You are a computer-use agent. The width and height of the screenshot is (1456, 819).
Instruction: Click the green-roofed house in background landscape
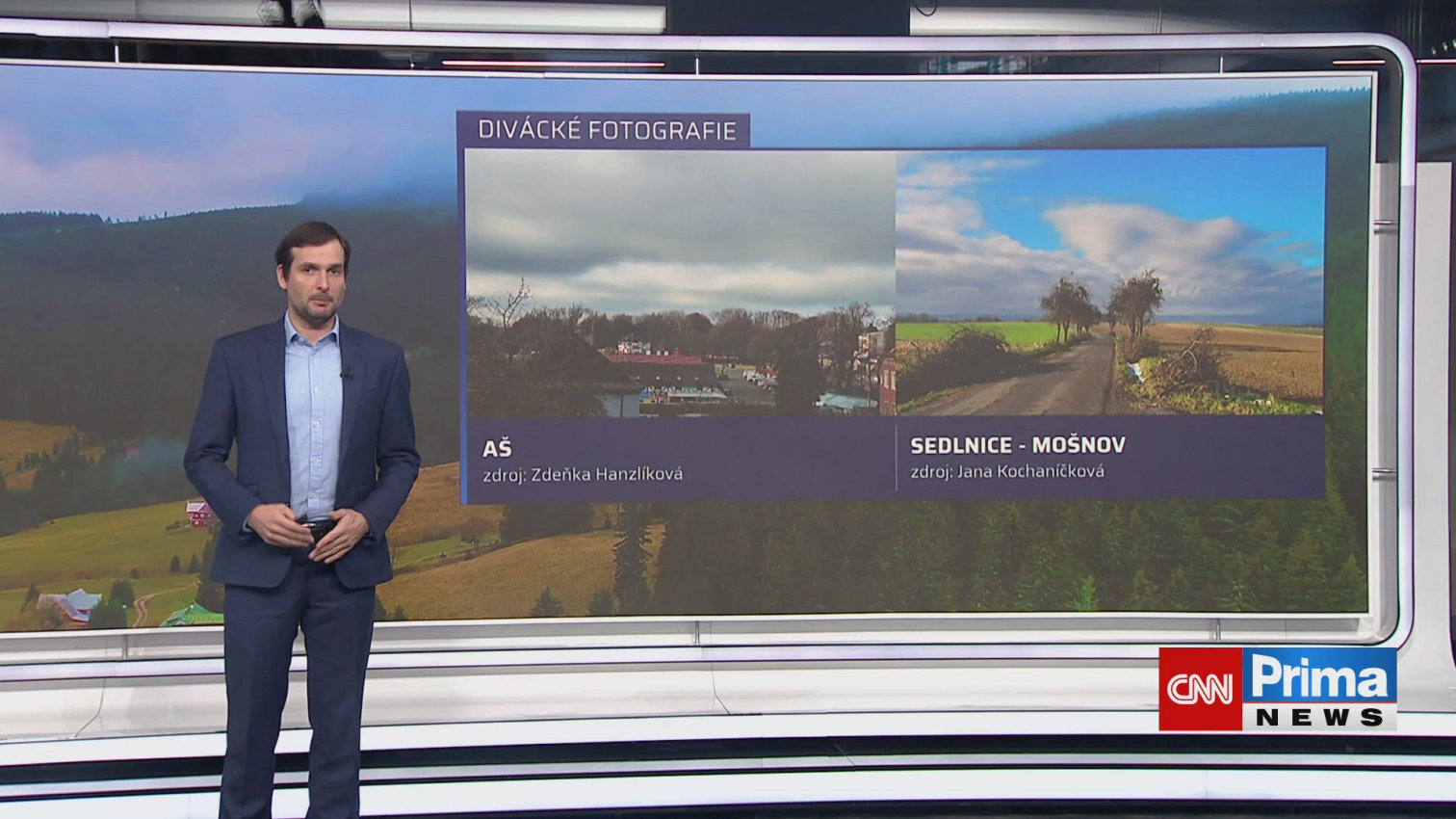coord(193,616)
